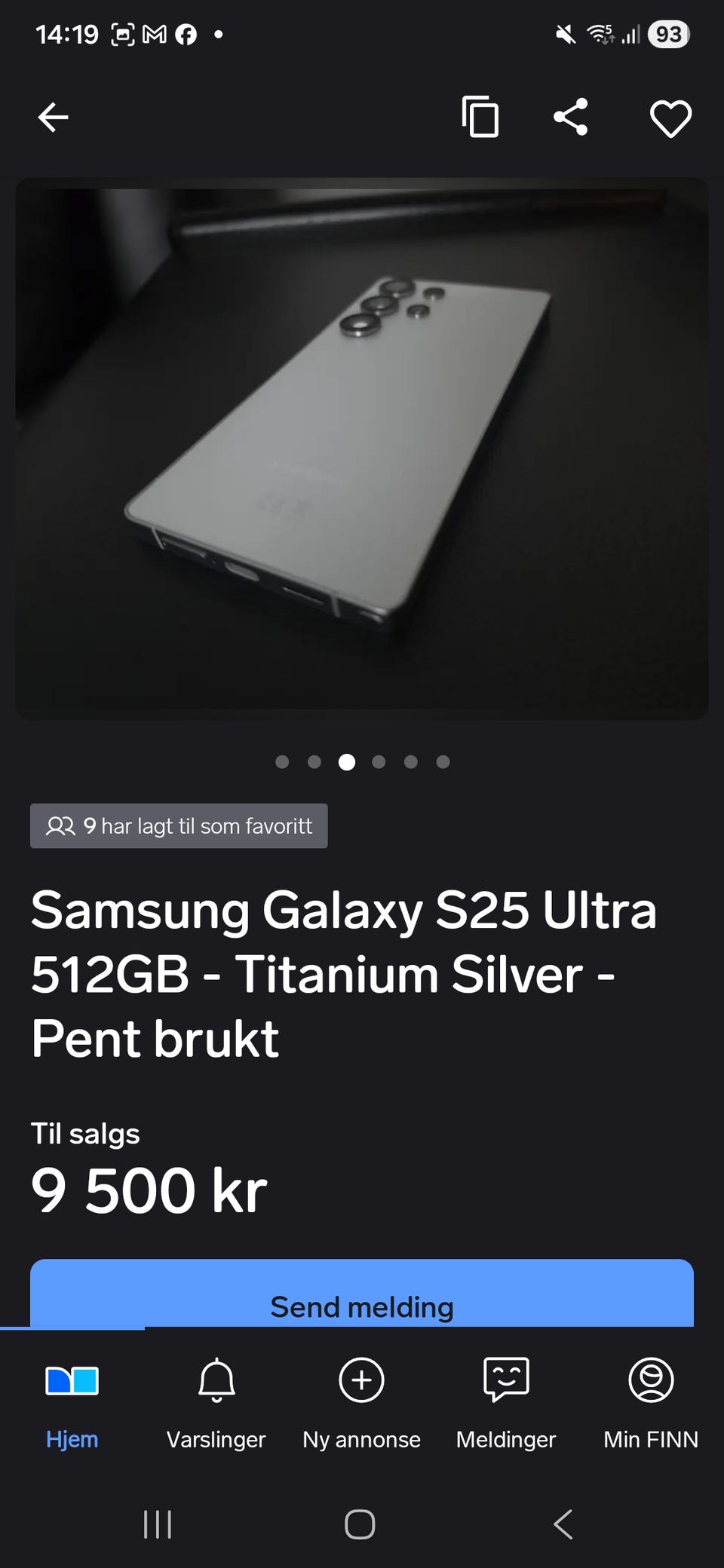Tap the back arrow in top bar

53,118
